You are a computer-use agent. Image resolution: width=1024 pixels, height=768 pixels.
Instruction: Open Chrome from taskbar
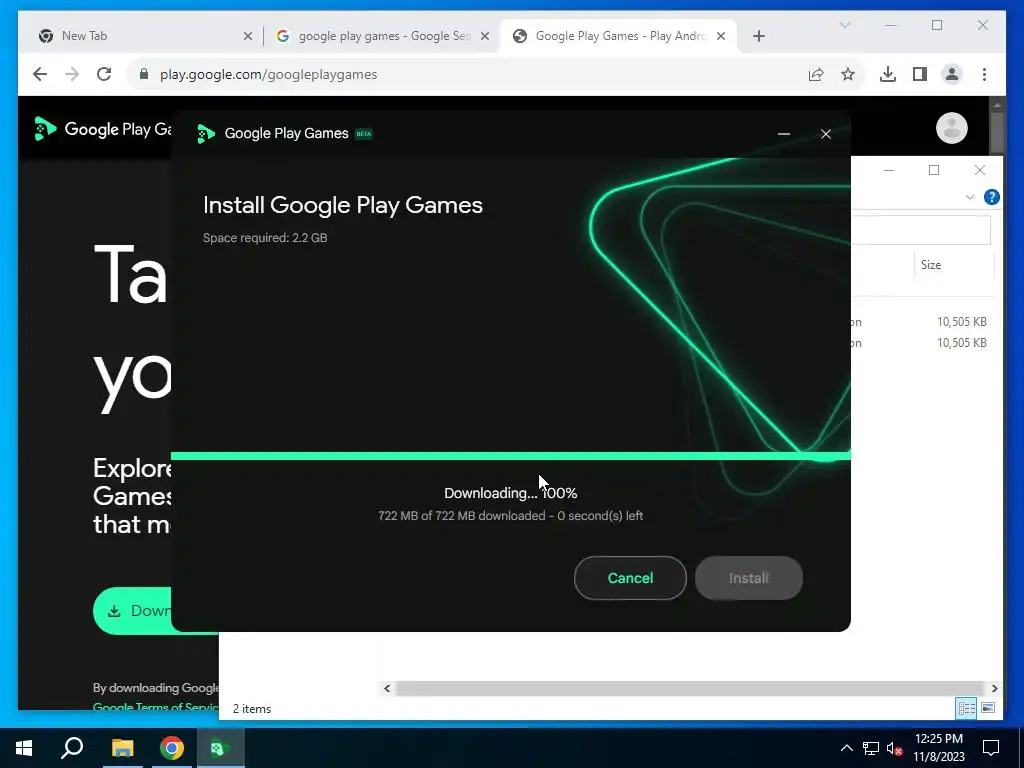pyautogui.click(x=172, y=748)
